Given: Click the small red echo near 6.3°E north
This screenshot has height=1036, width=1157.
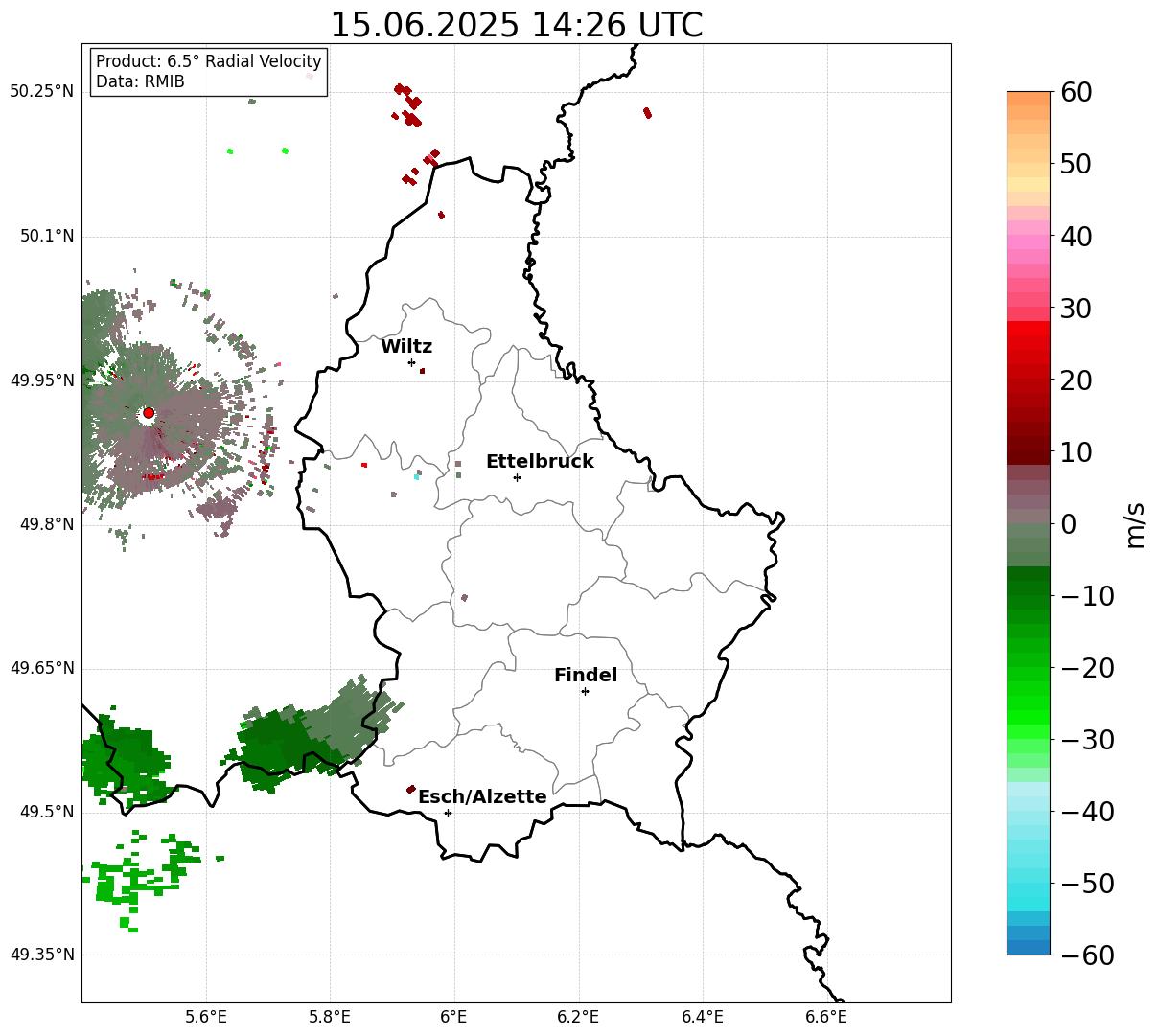Looking at the screenshot, I should pyautogui.click(x=648, y=113).
